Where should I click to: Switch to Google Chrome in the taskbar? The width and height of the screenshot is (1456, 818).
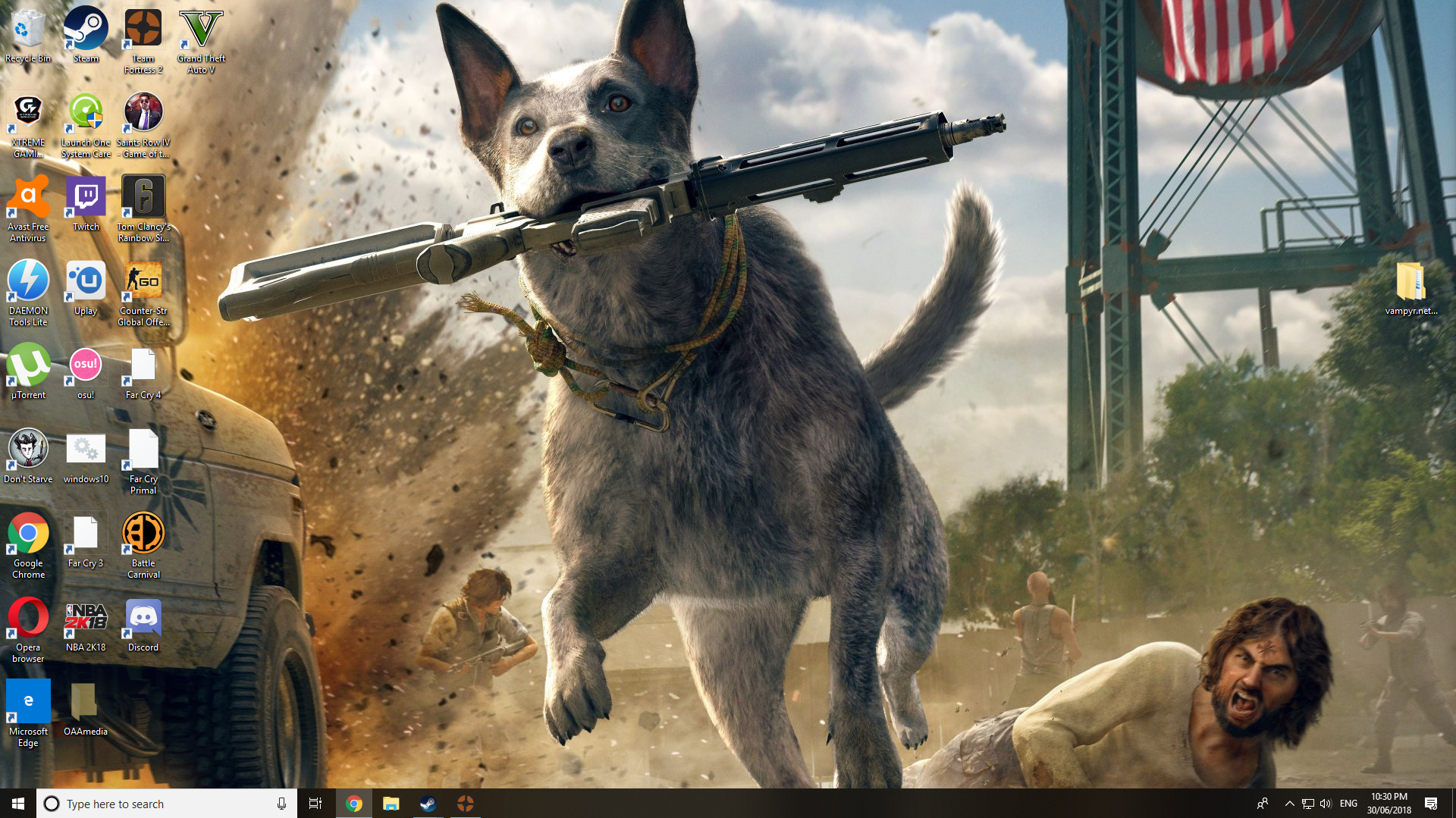tap(353, 804)
